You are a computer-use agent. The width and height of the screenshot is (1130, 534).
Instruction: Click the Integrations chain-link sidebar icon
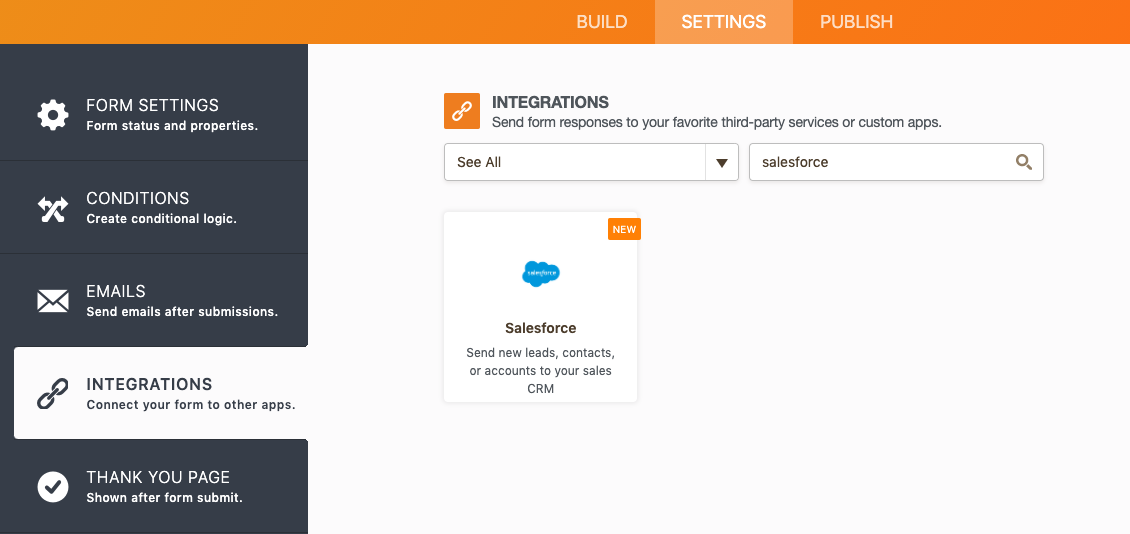(x=53, y=393)
